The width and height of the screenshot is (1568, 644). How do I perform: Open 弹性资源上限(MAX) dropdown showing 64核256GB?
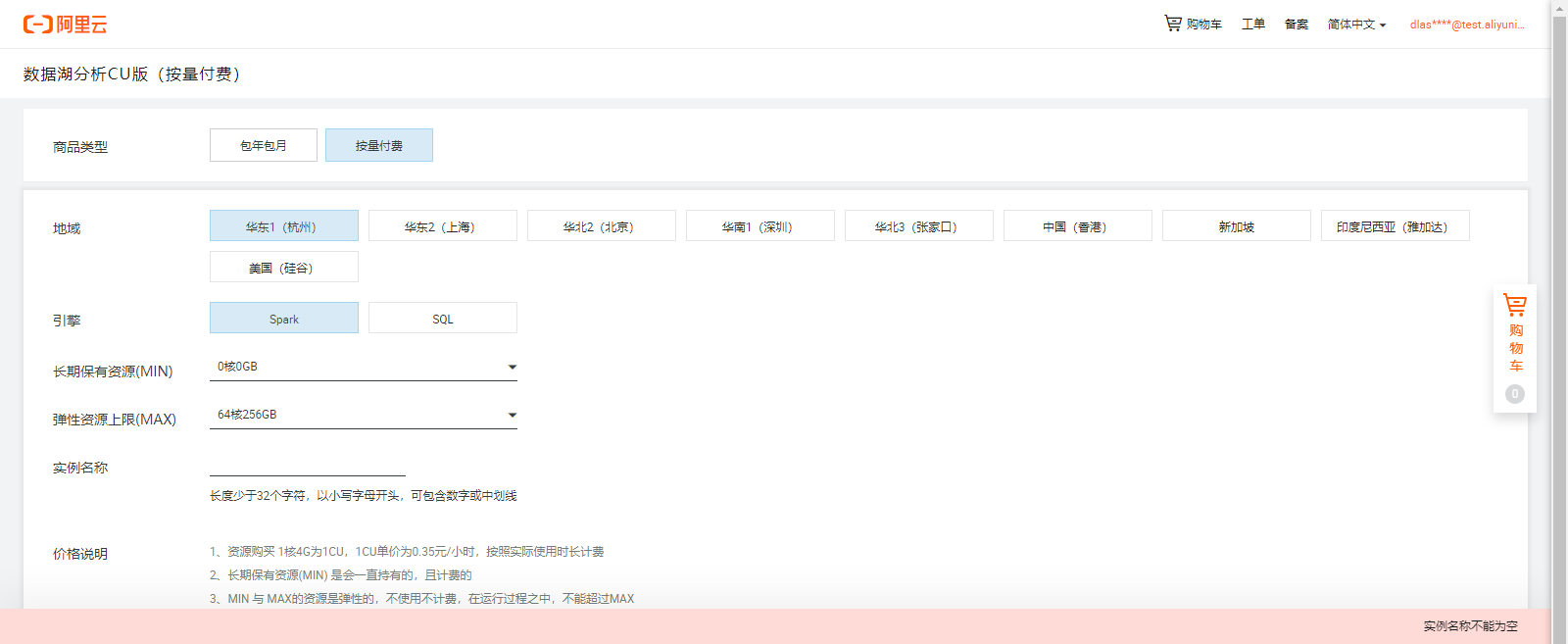pos(364,416)
